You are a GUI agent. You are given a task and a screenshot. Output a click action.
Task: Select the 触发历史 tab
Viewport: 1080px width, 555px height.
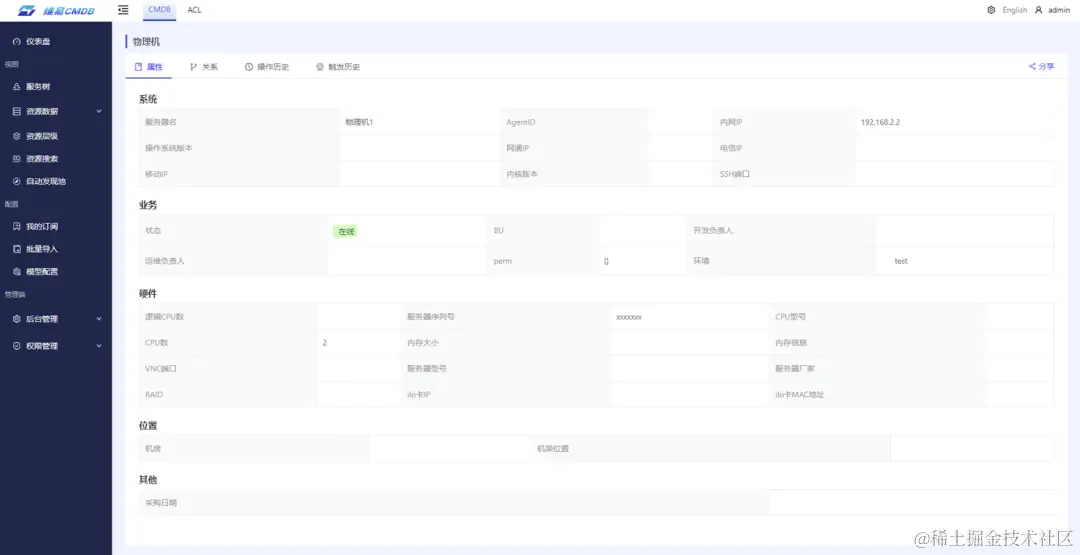tap(338, 67)
